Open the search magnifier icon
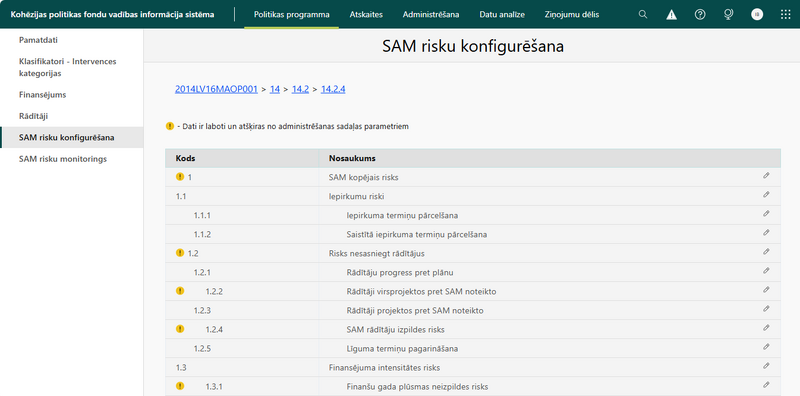The height and width of the screenshot is (396, 800). point(643,14)
